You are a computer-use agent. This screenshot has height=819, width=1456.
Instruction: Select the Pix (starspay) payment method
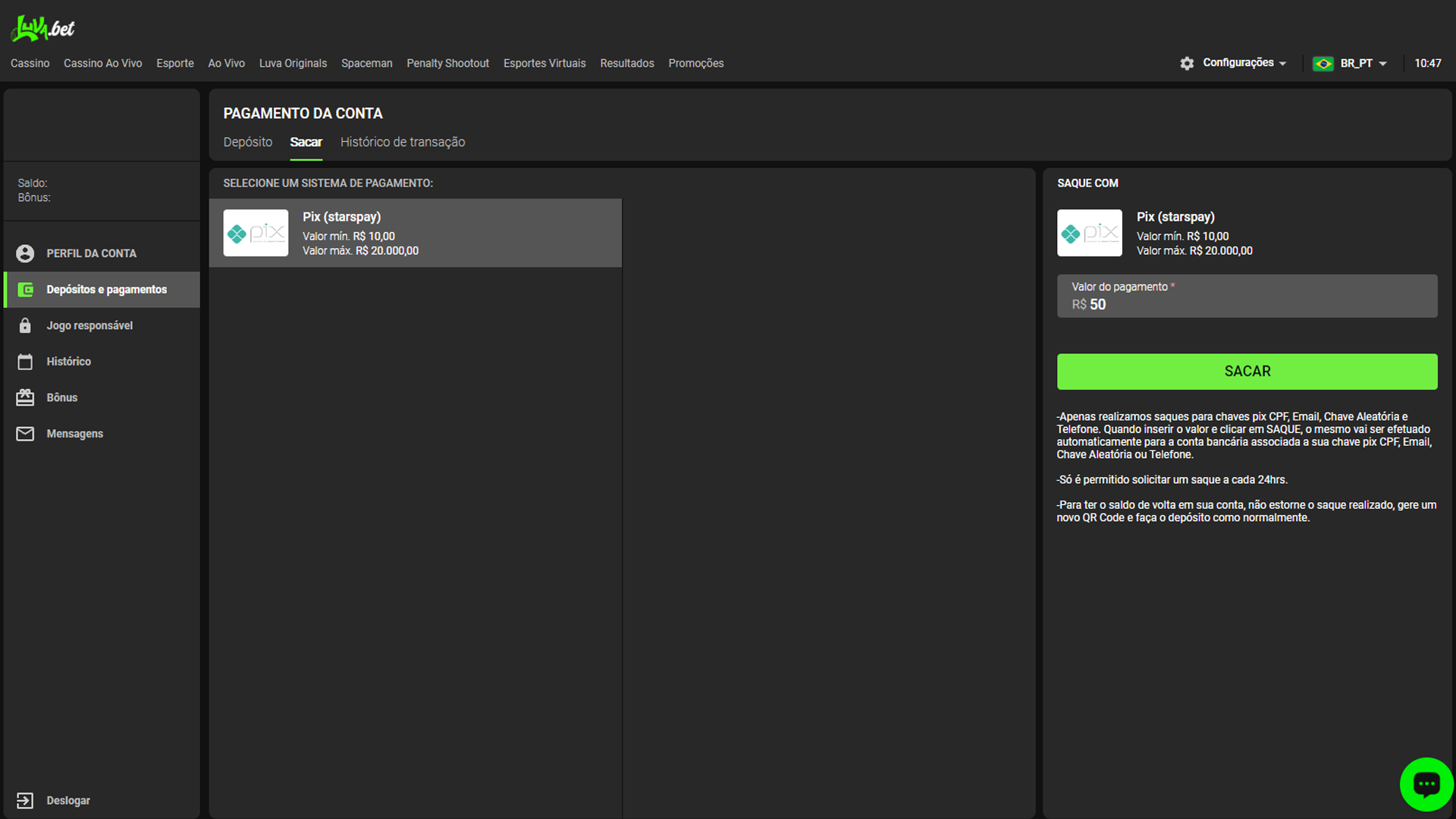419,233
